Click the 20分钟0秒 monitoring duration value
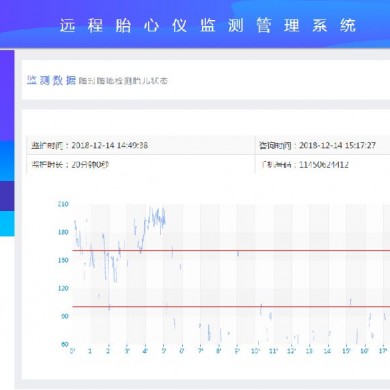The width and height of the screenshot is (390, 390). [90, 165]
